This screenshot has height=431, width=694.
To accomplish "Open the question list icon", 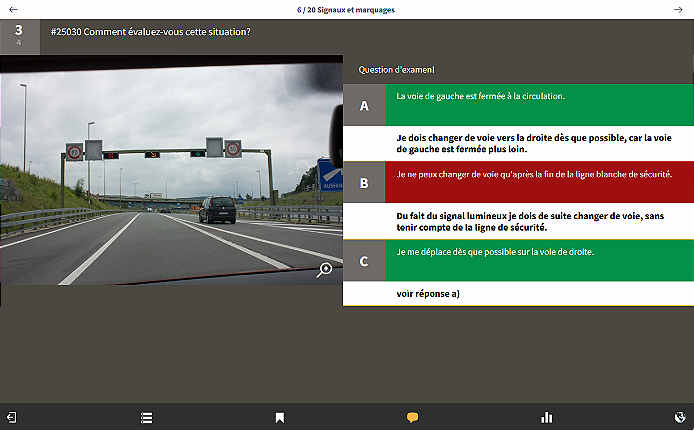I will point(146,417).
